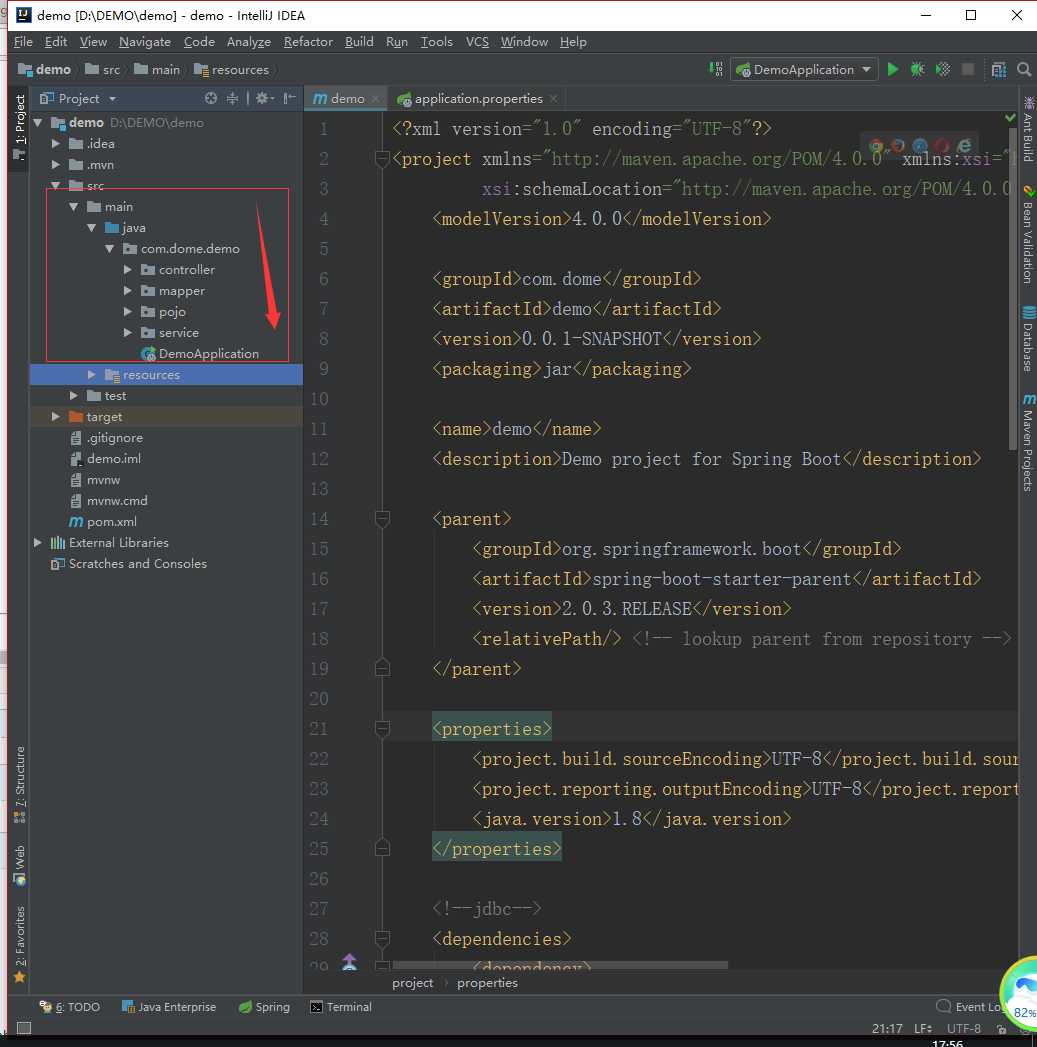Switch to application.properties tab

click(478, 99)
